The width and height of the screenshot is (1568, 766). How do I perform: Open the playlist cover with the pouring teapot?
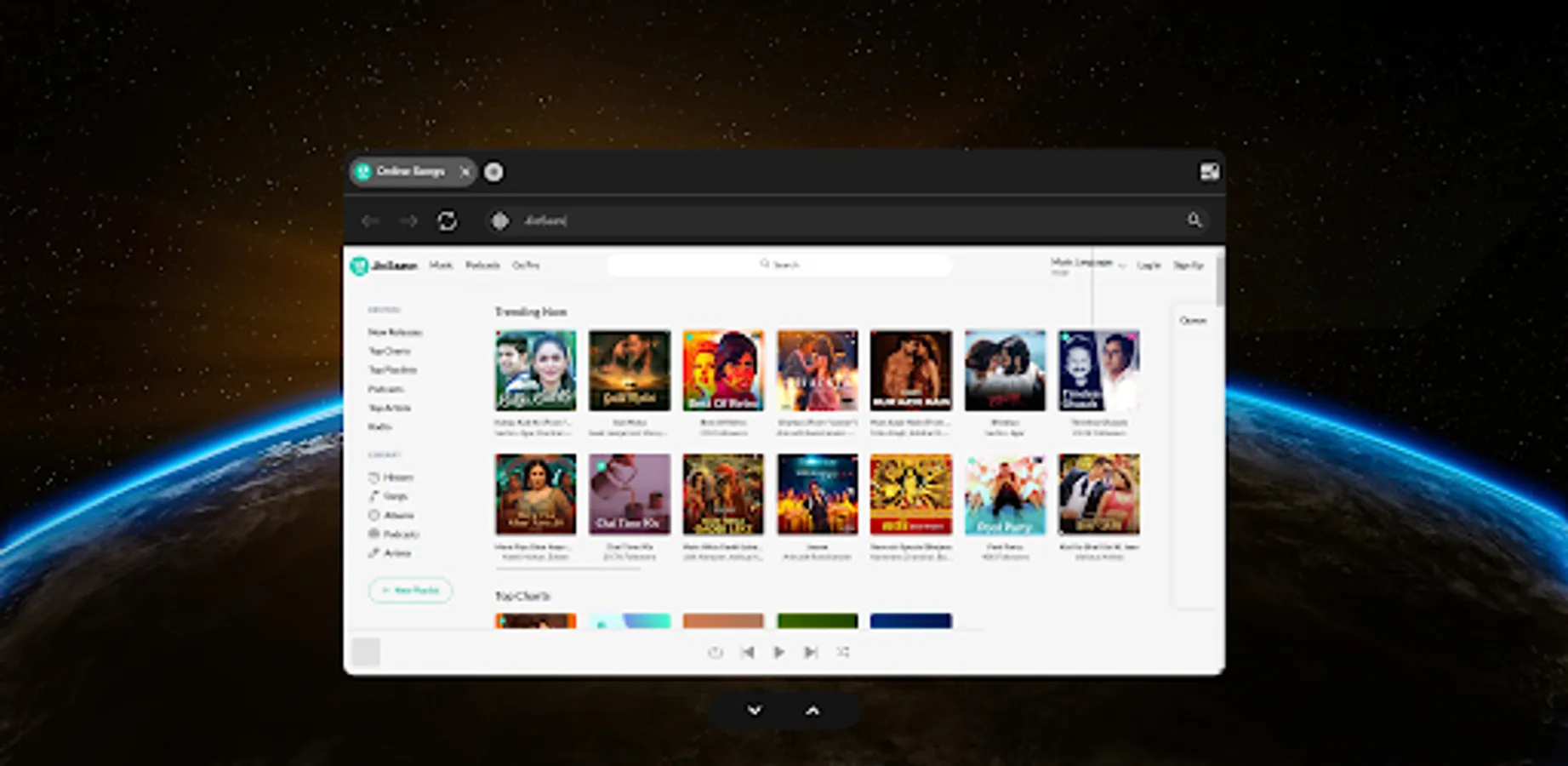630,494
